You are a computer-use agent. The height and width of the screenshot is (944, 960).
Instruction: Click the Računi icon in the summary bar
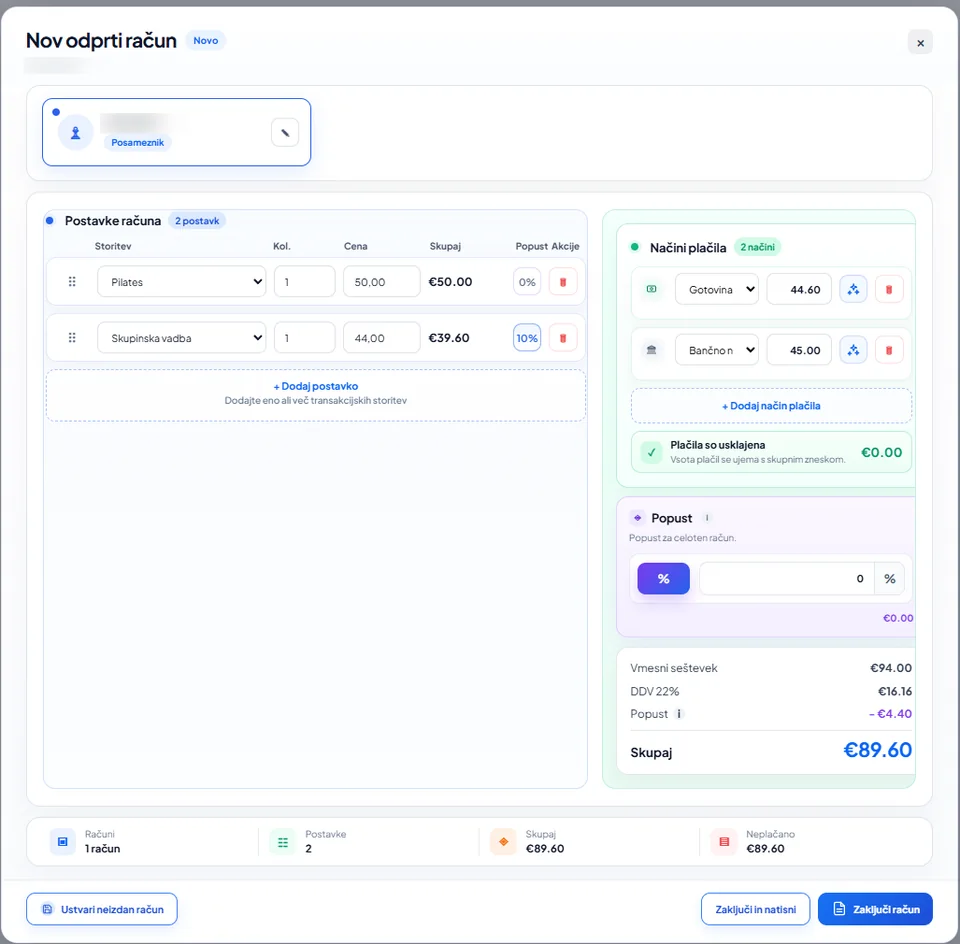62,842
